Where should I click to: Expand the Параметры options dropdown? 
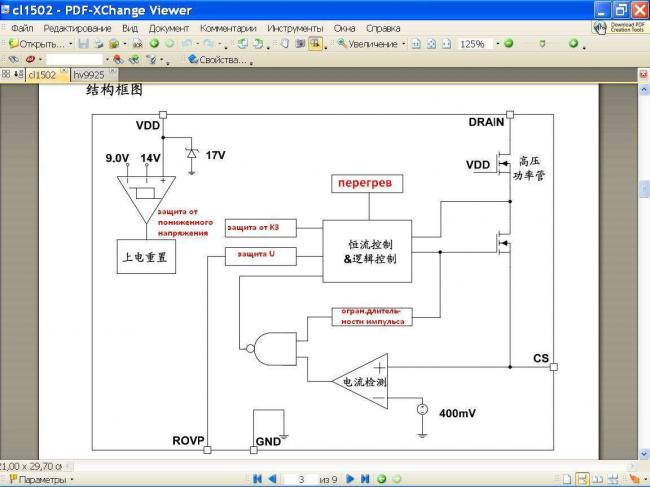[x=72, y=480]
